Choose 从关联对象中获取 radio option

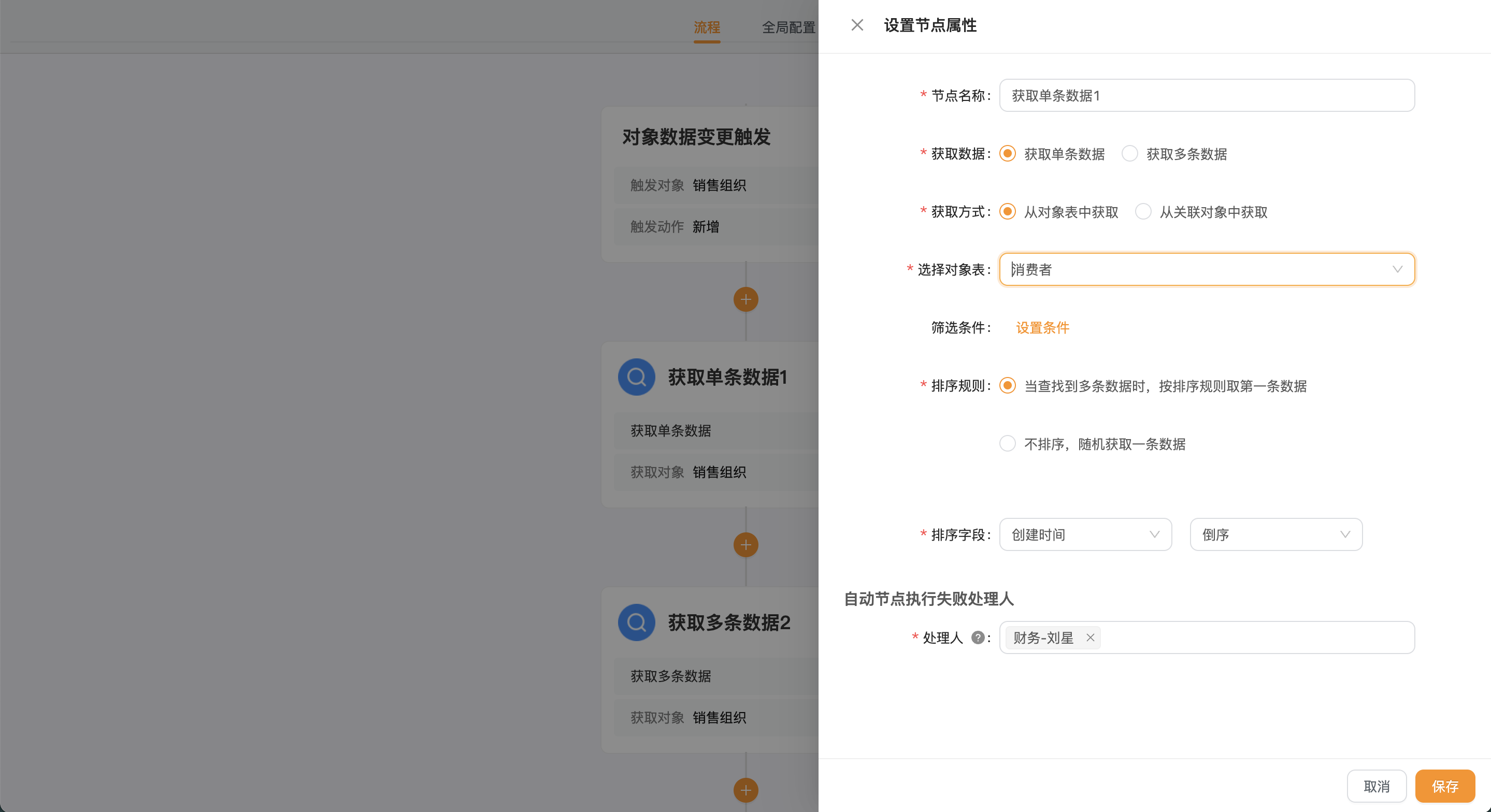click(1142, 211)
